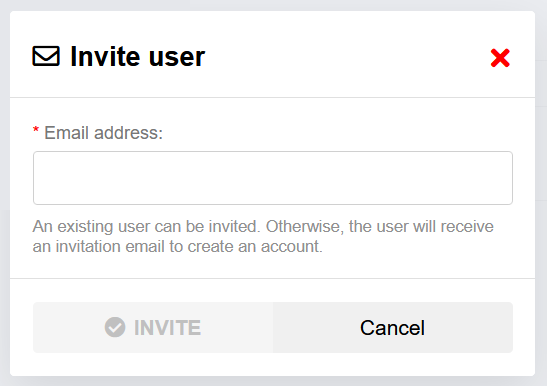
Task: Click inside the empty email text box
Action: pos(273,178)
